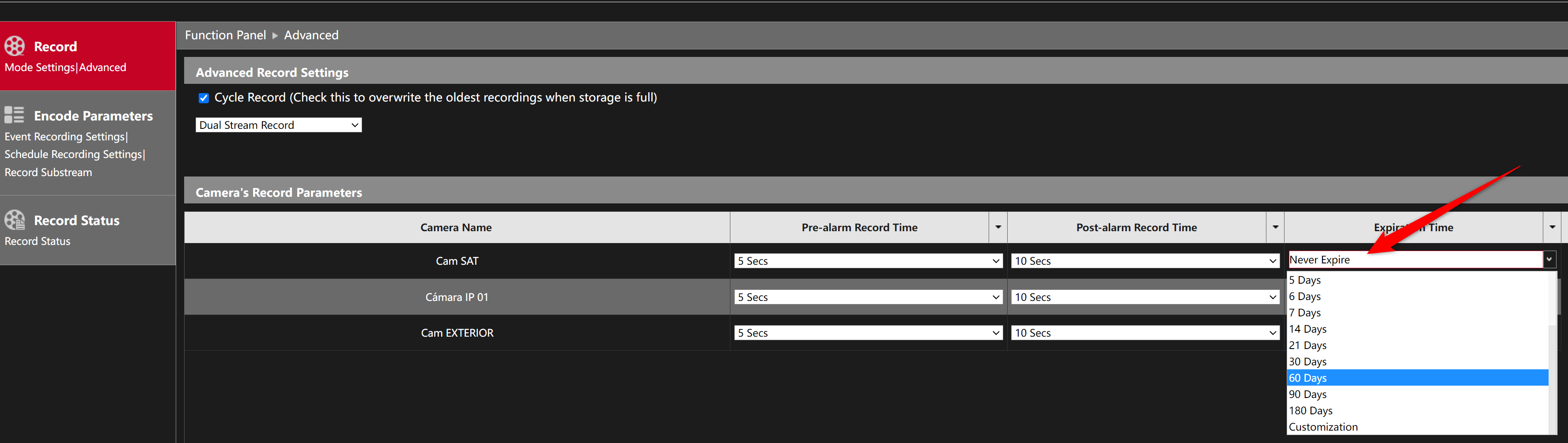
Task: Open Cam SAT pre-alarm 5 Secs dropdown
Action: (868, 261)
